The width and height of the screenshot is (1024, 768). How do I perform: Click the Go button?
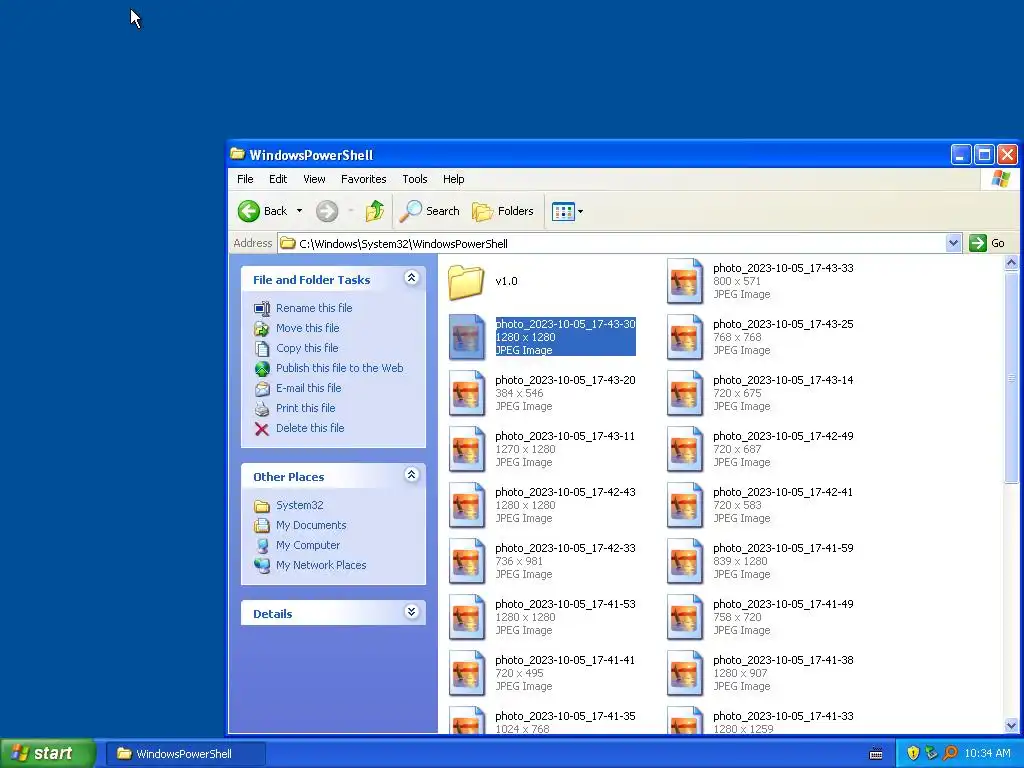pos(987,244)
